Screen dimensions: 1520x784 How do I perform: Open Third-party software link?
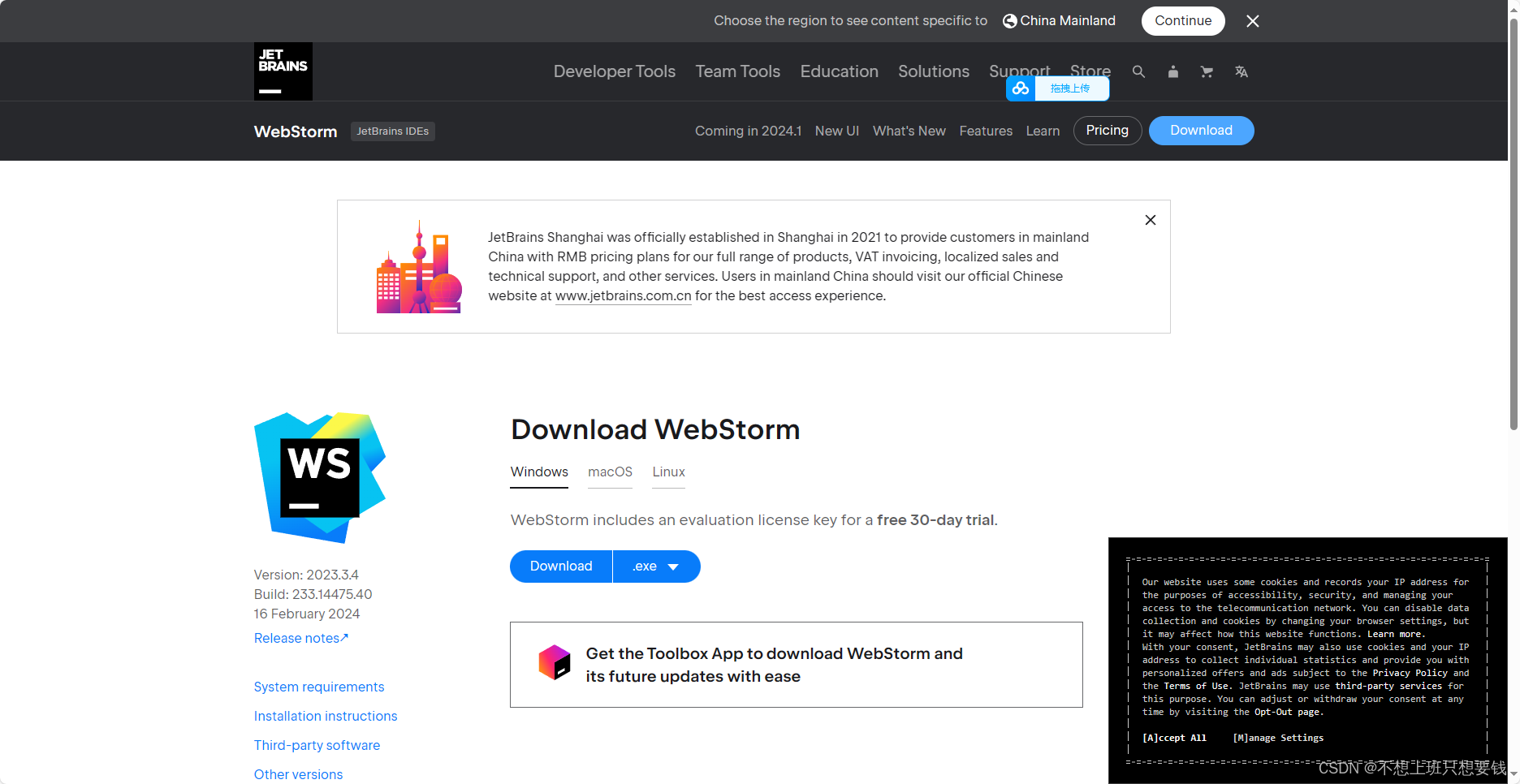[317, 745]
